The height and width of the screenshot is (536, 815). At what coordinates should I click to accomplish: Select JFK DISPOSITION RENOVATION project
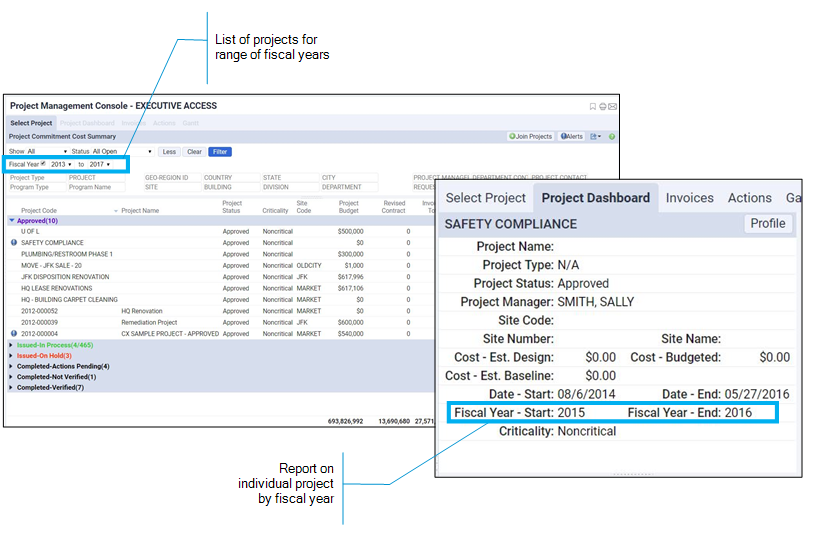pos(65,277)
